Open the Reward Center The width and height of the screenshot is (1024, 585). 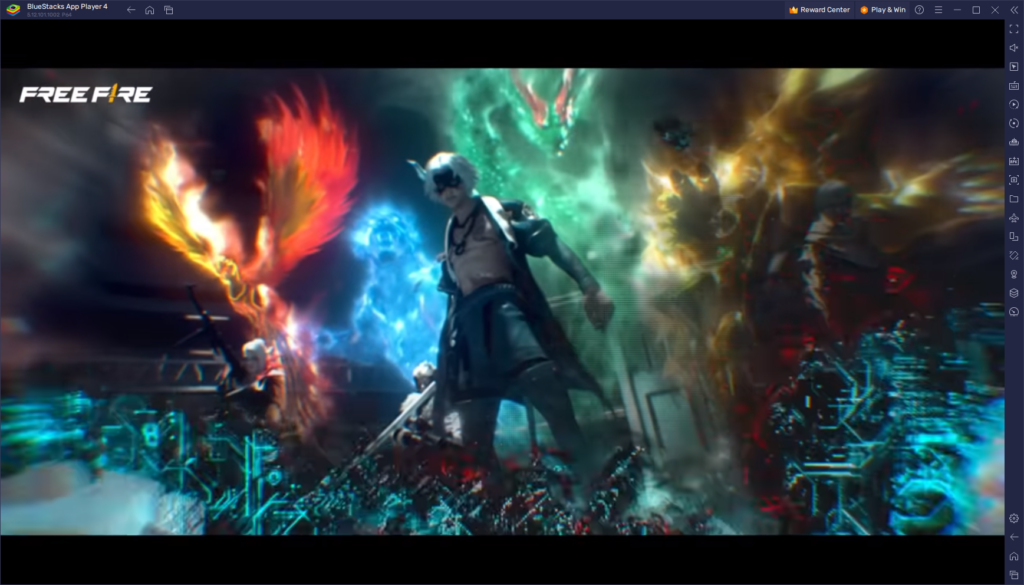point(819,10)
